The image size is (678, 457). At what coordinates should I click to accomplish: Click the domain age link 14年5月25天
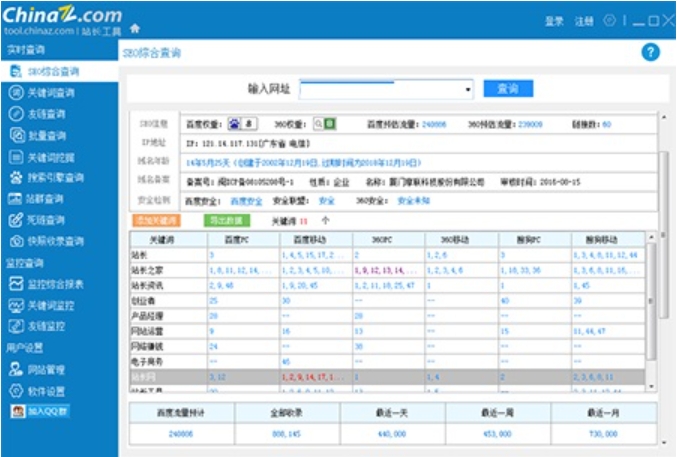(304, 163)
